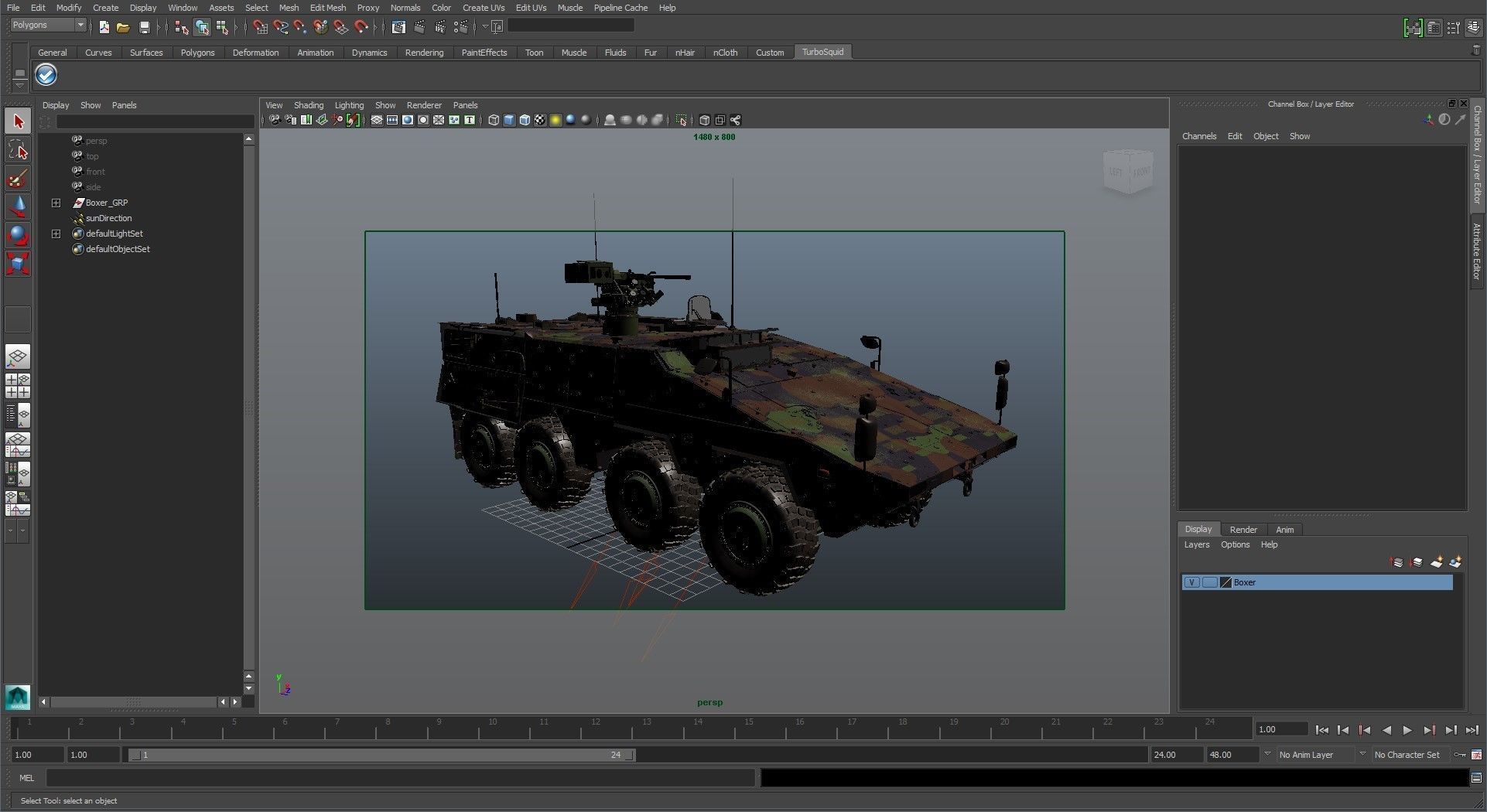Viewport: 1487px width, 812px height.
Task: Create a new empty display layer
Action: 1437,562
